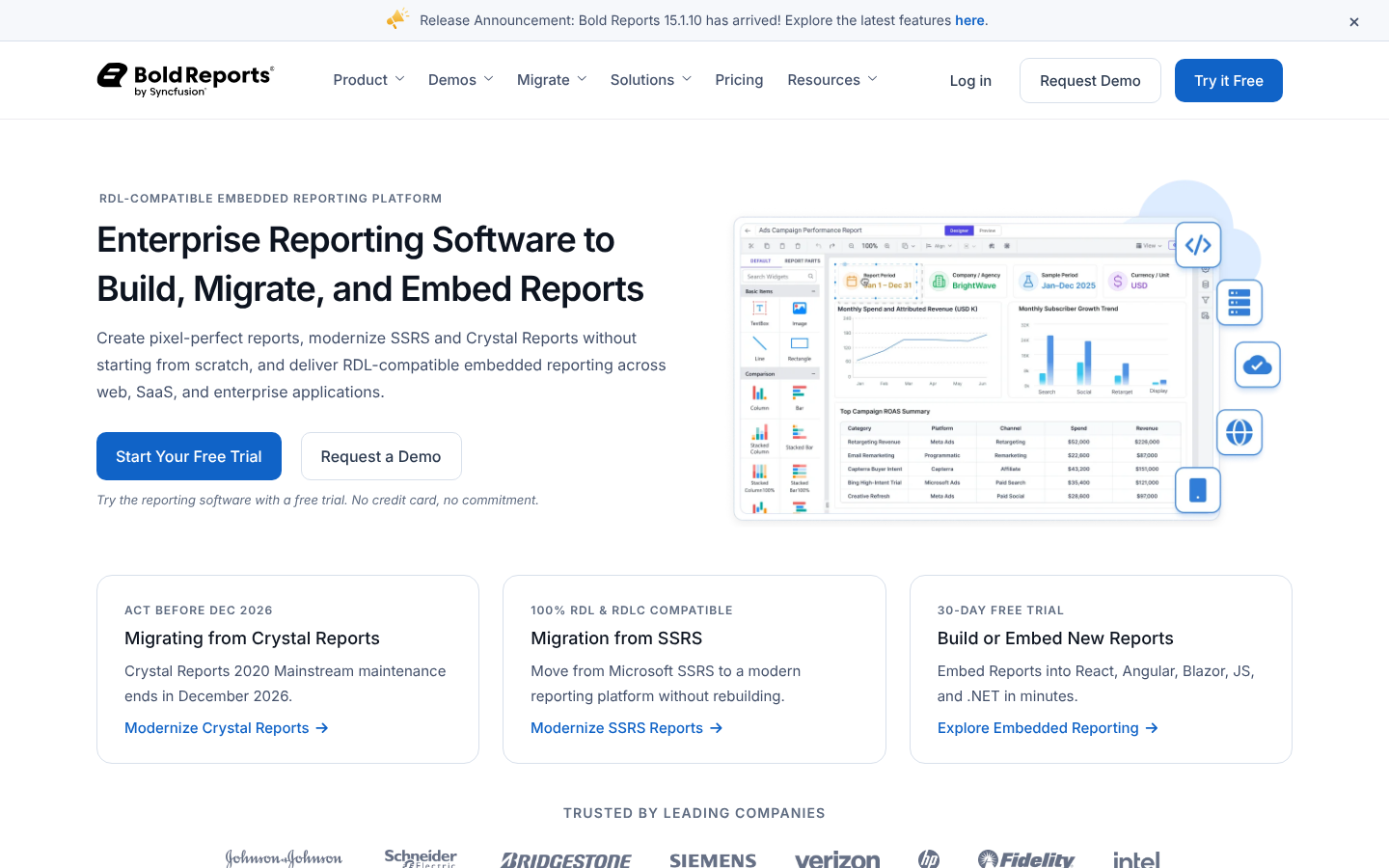1389x868 pixels.
Task: Click the Bridgestone logo
Action: click(566, 859)
